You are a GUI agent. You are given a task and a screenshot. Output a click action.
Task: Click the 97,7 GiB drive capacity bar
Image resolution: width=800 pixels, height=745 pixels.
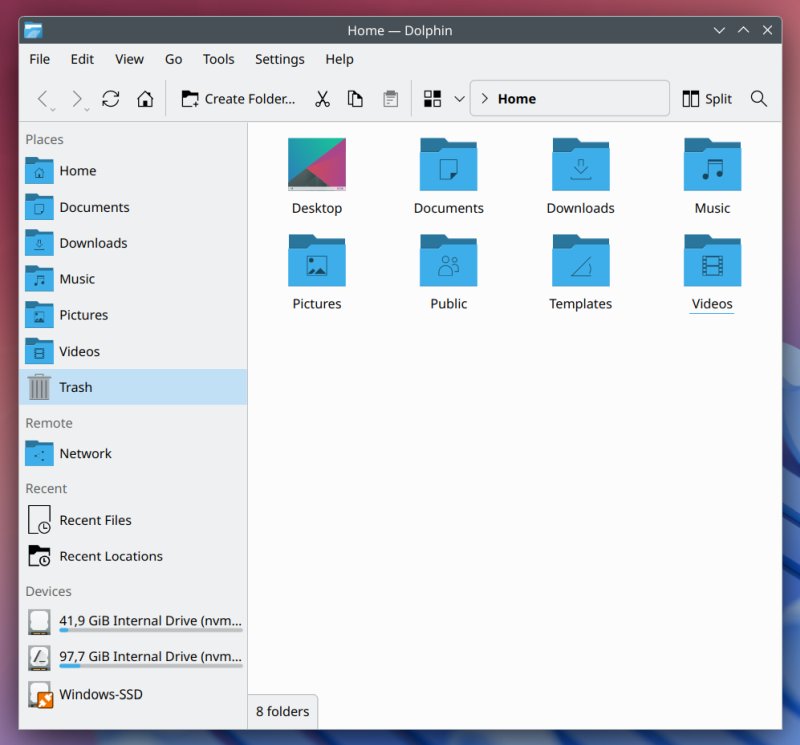tap(150, 666)
